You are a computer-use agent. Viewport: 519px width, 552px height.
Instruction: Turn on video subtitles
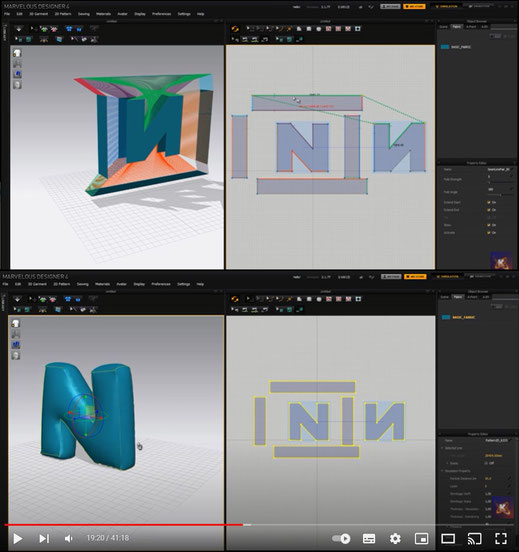coord(369,538)
